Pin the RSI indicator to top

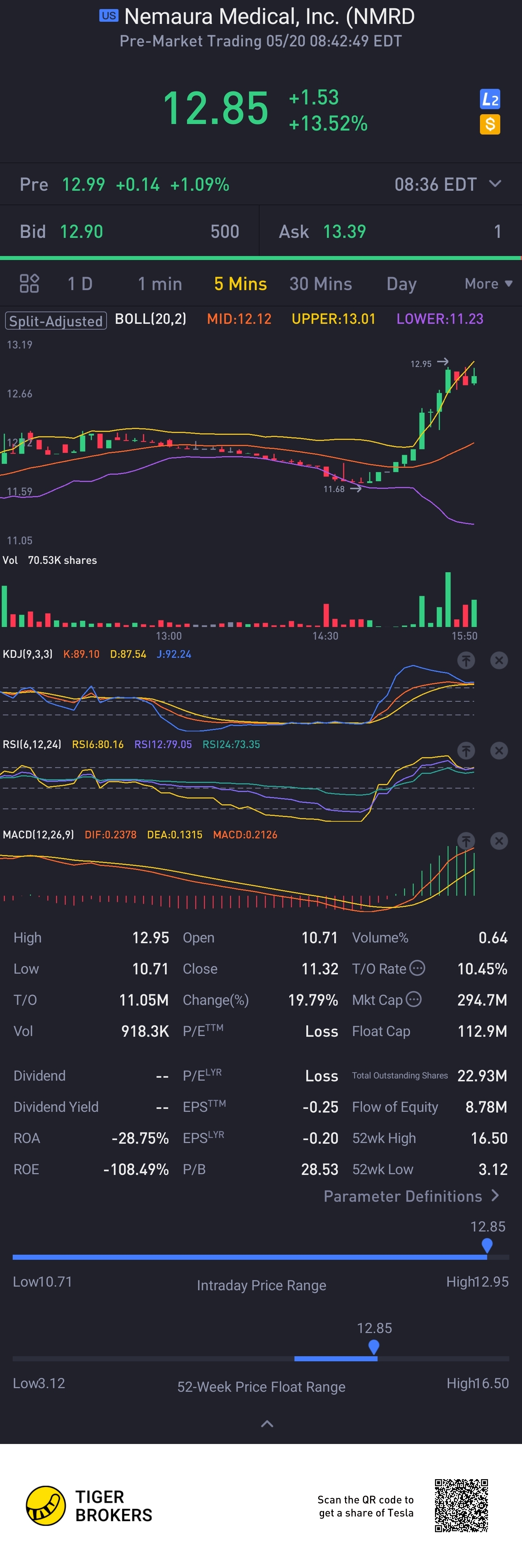(x=466, y=751)
